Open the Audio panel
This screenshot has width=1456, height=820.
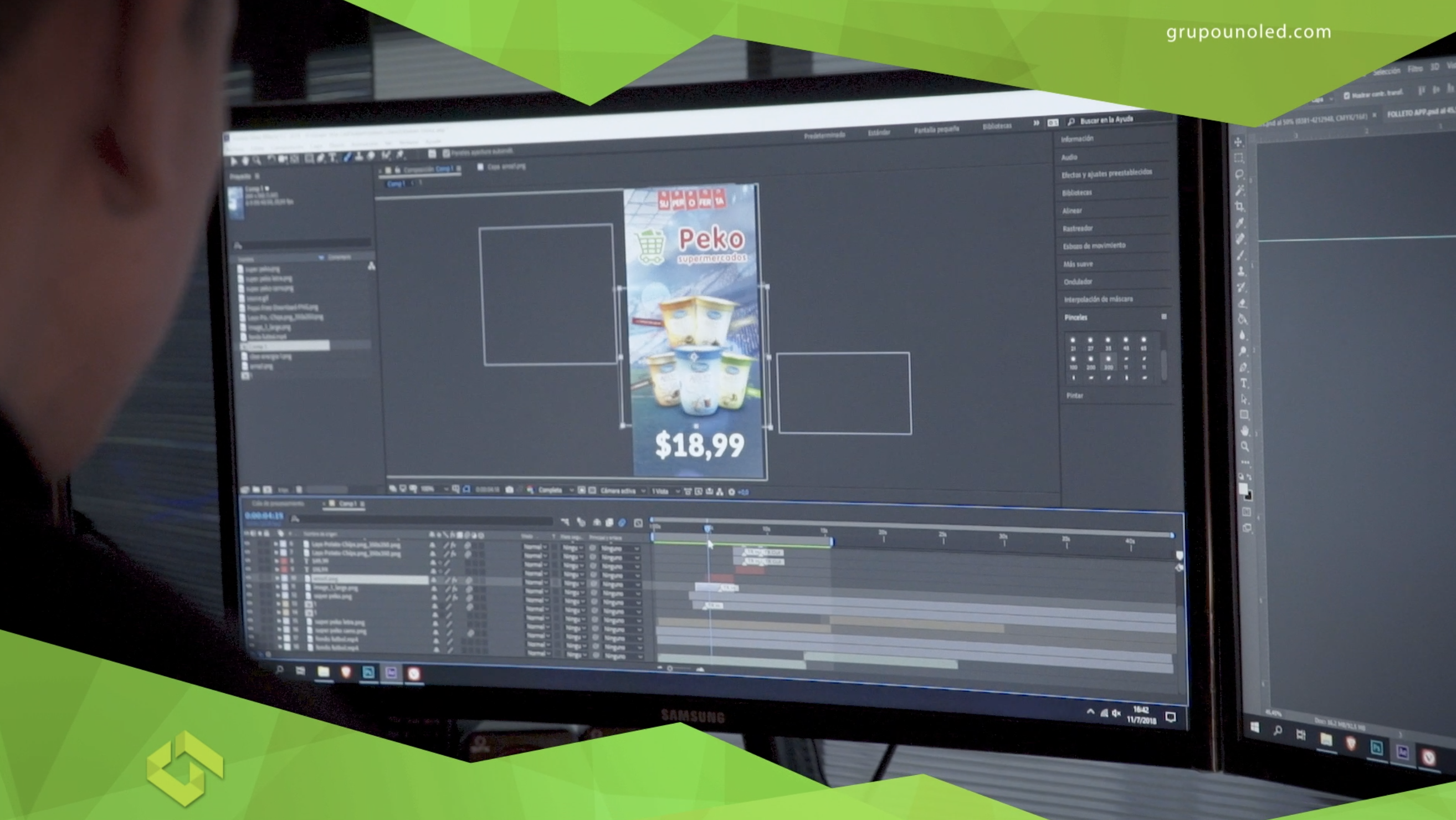(1069, 157)
